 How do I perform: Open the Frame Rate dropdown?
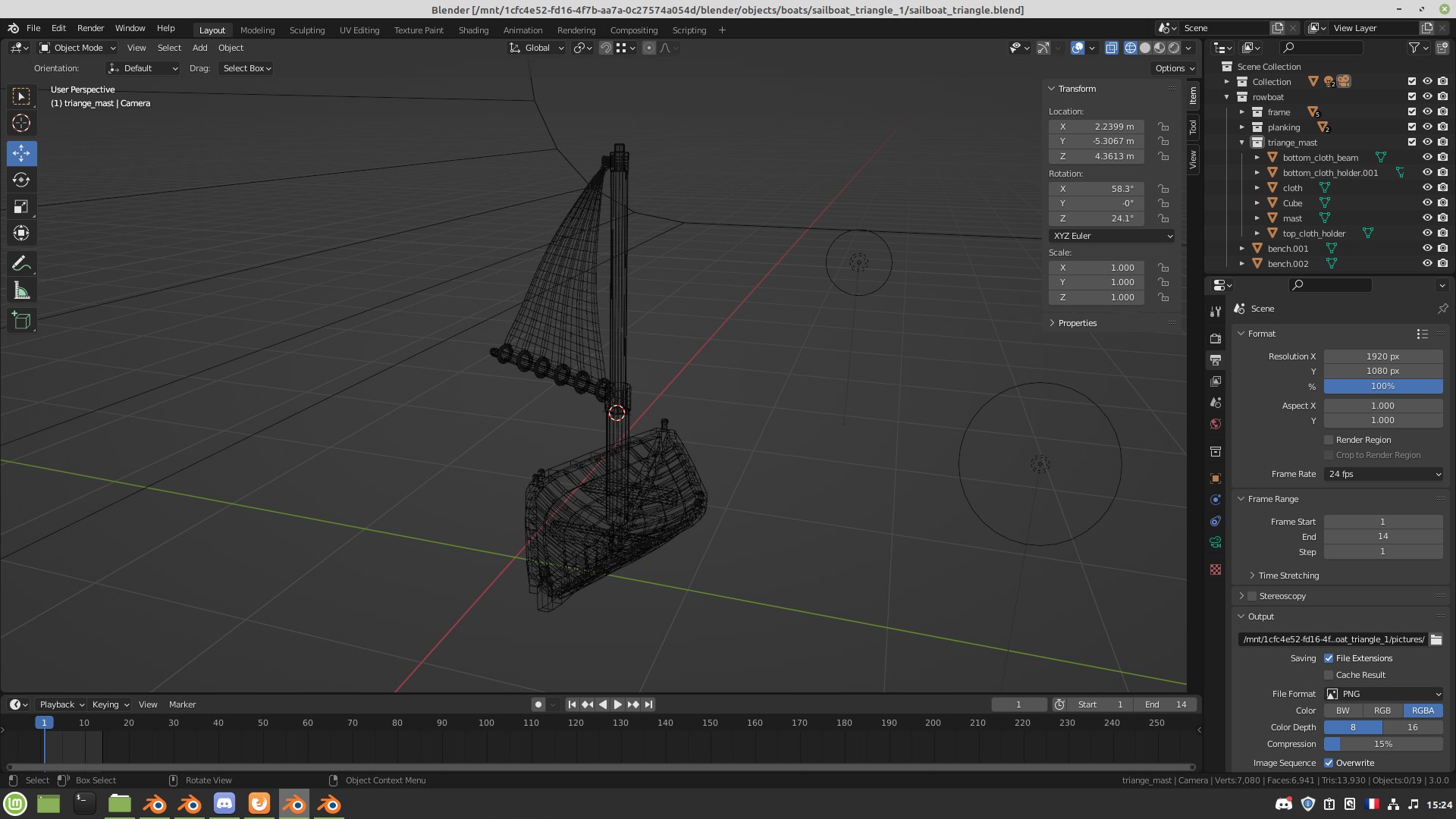(x=1383, y=474)
